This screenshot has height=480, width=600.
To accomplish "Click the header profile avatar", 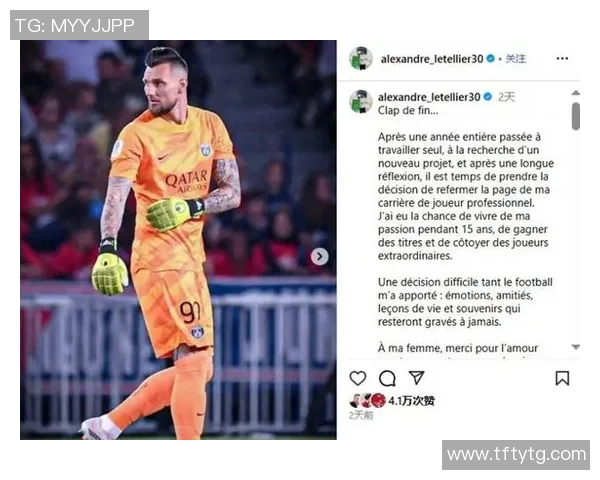I will [x=361, y=59].
